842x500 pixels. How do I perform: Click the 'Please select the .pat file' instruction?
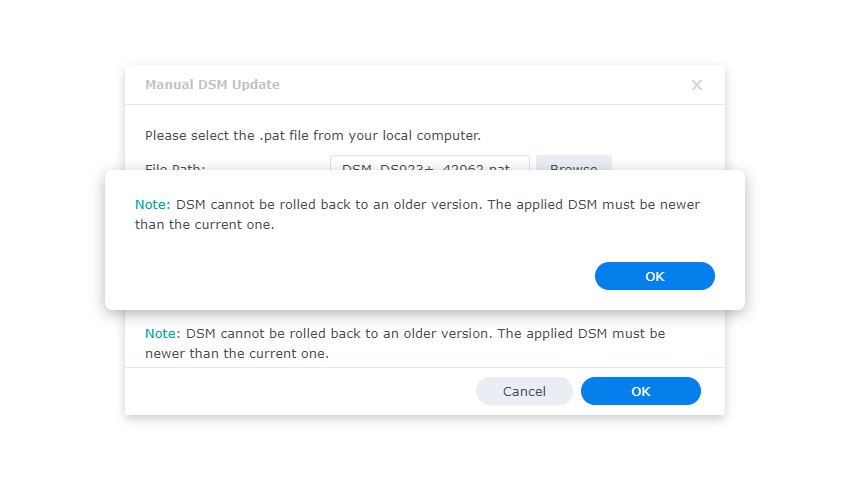[x=313, y=135]
